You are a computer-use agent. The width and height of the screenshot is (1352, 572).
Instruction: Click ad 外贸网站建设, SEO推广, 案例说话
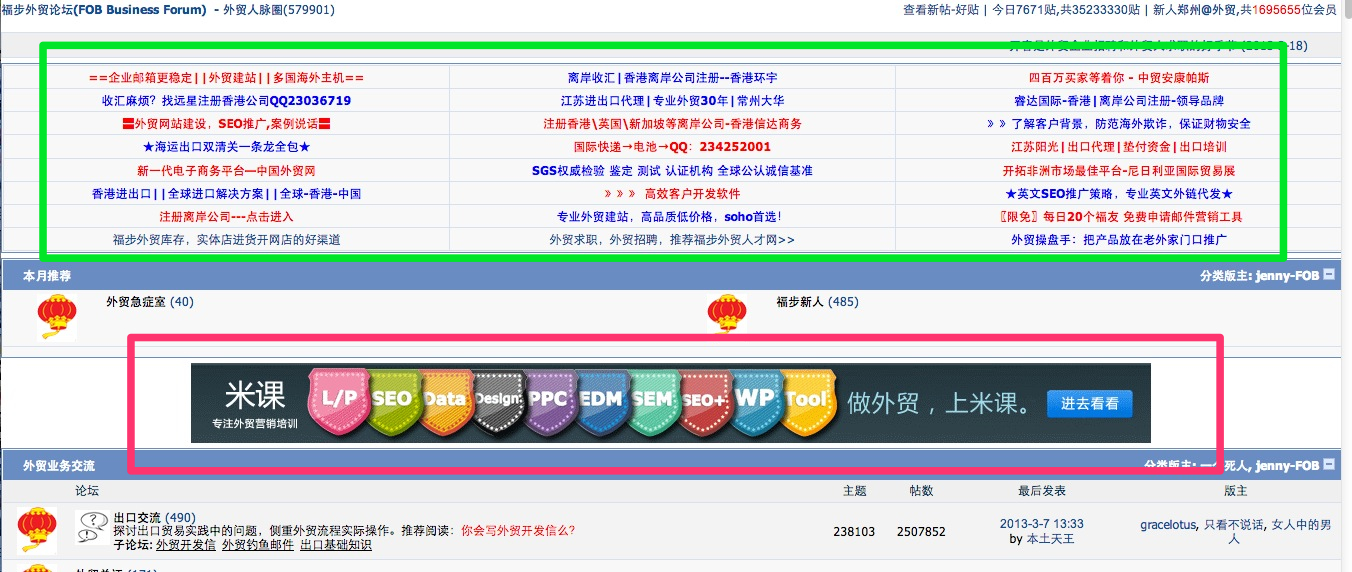tap(226, 124)
